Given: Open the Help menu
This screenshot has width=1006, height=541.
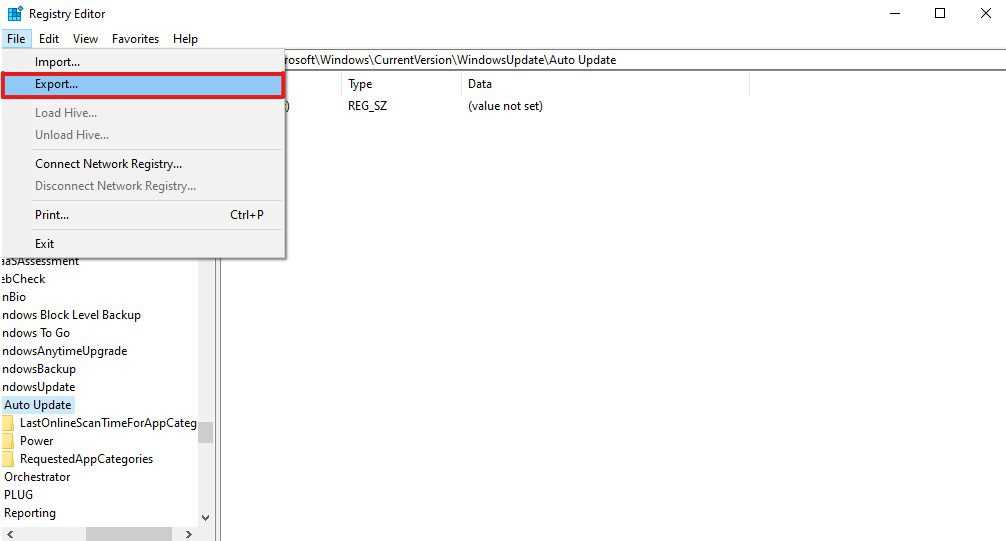Looking at the screenshot, I should (185, 39).
